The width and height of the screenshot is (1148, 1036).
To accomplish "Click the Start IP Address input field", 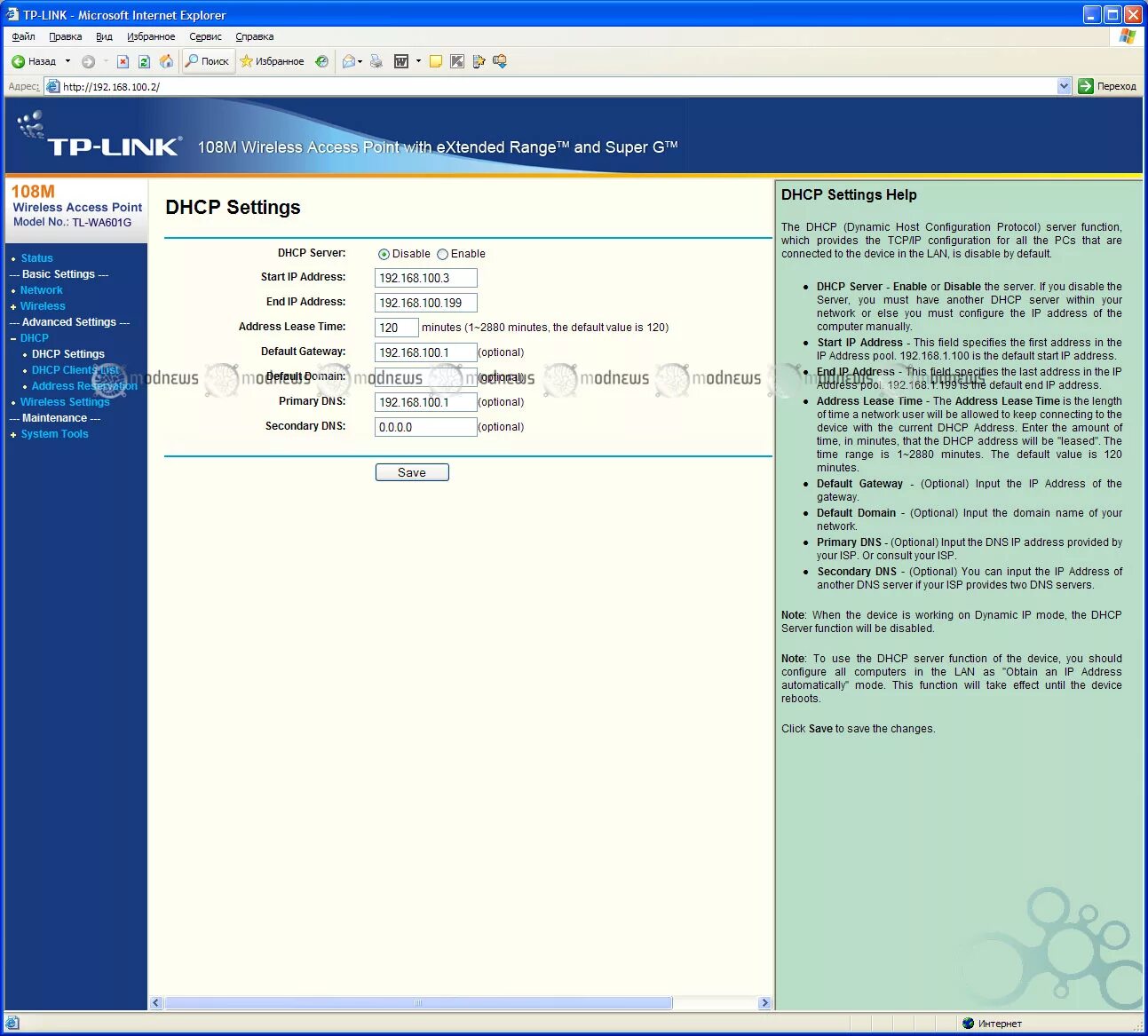I will coord(425,277).
